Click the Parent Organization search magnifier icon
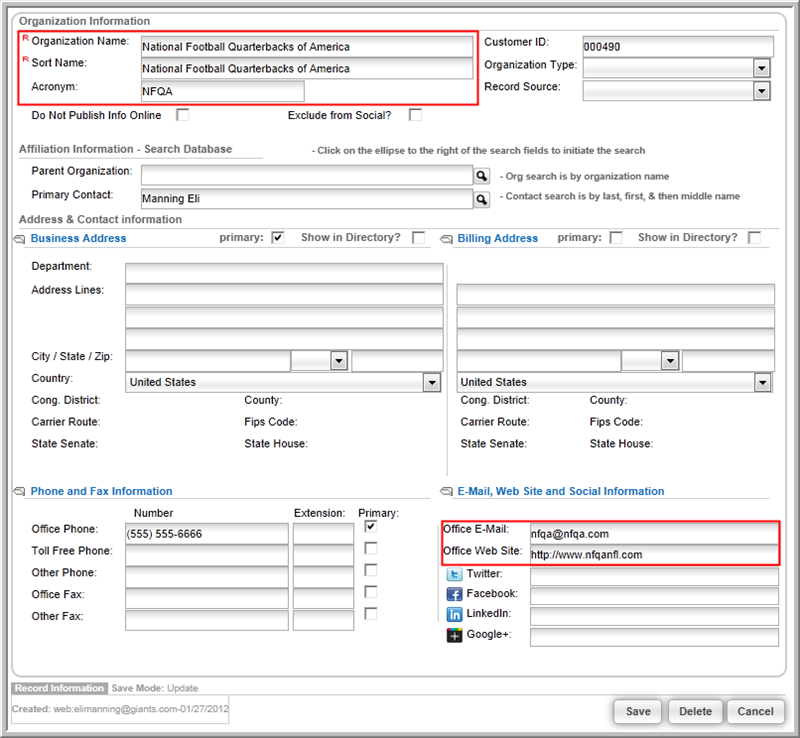Viewport: 800px width, 738px height. point(481,176)
